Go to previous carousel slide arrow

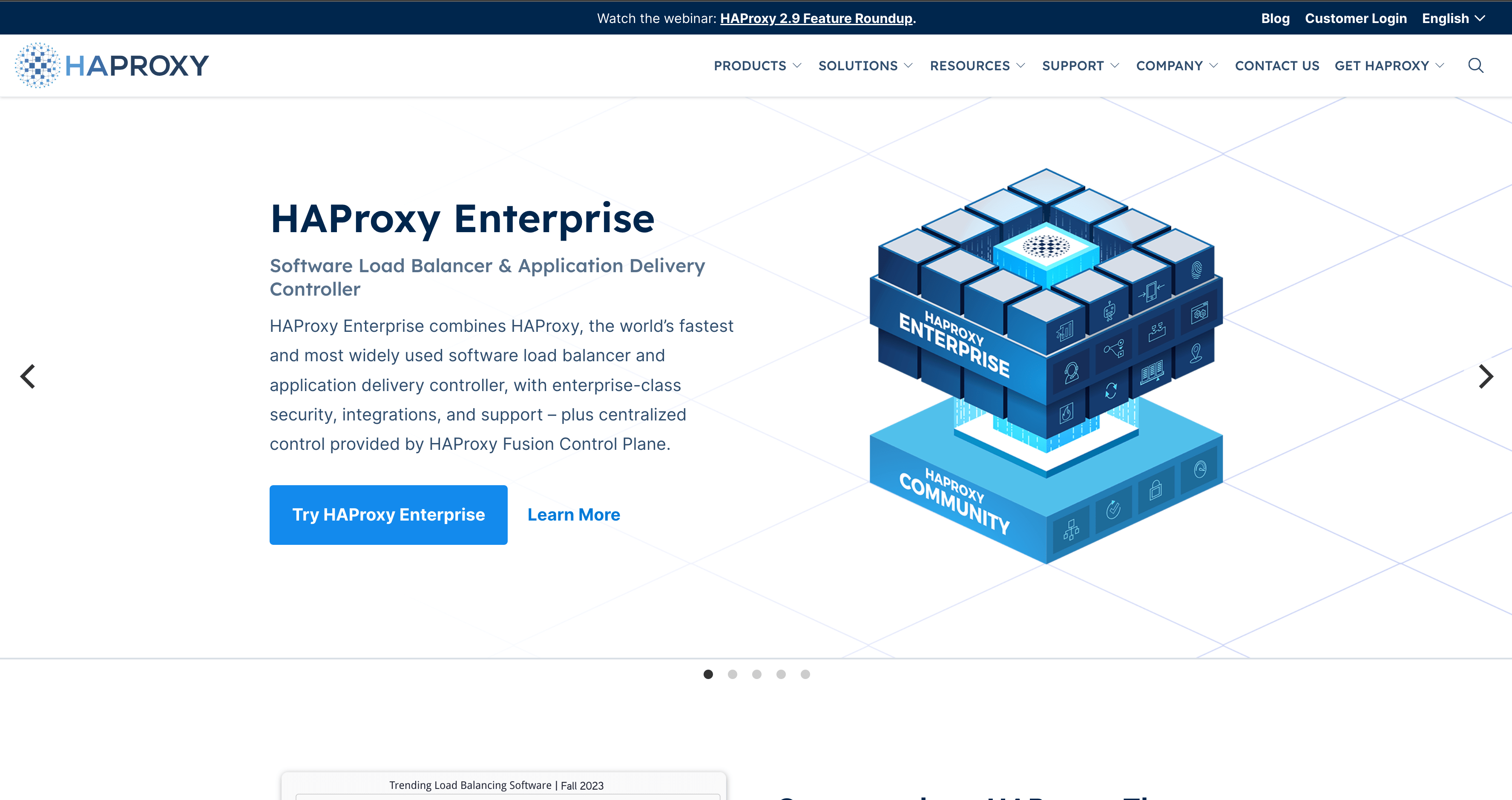[28, 376]
